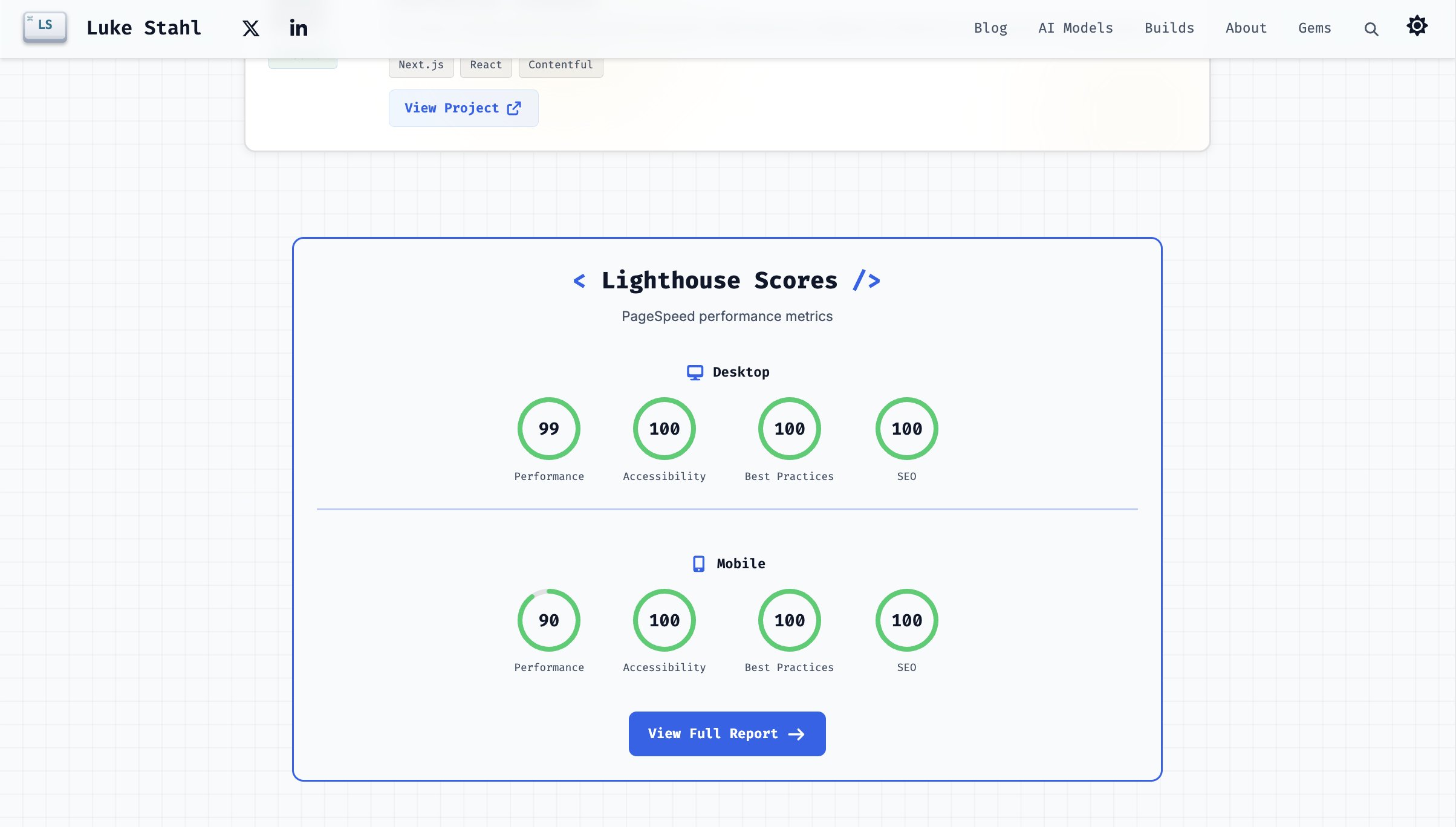Image resolution: width=1456 pixels, height=827 pixels.
Task: Toggle light/dark theme sun icon
Action: [1417, 26]
